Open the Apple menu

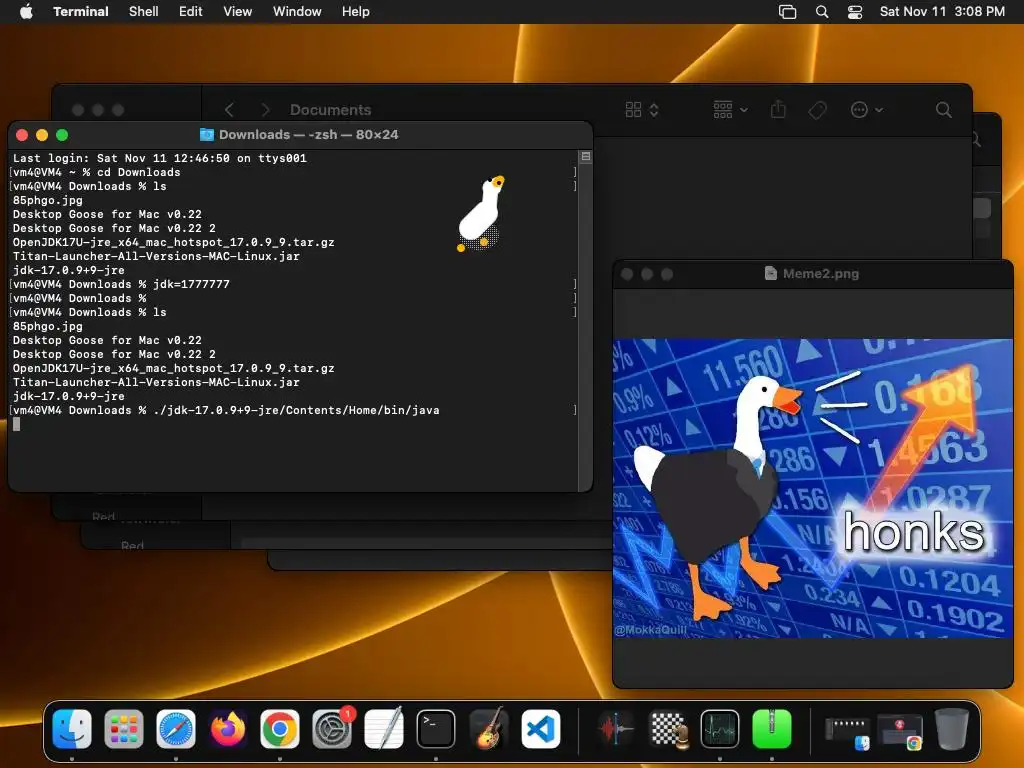tap(26, 11)
